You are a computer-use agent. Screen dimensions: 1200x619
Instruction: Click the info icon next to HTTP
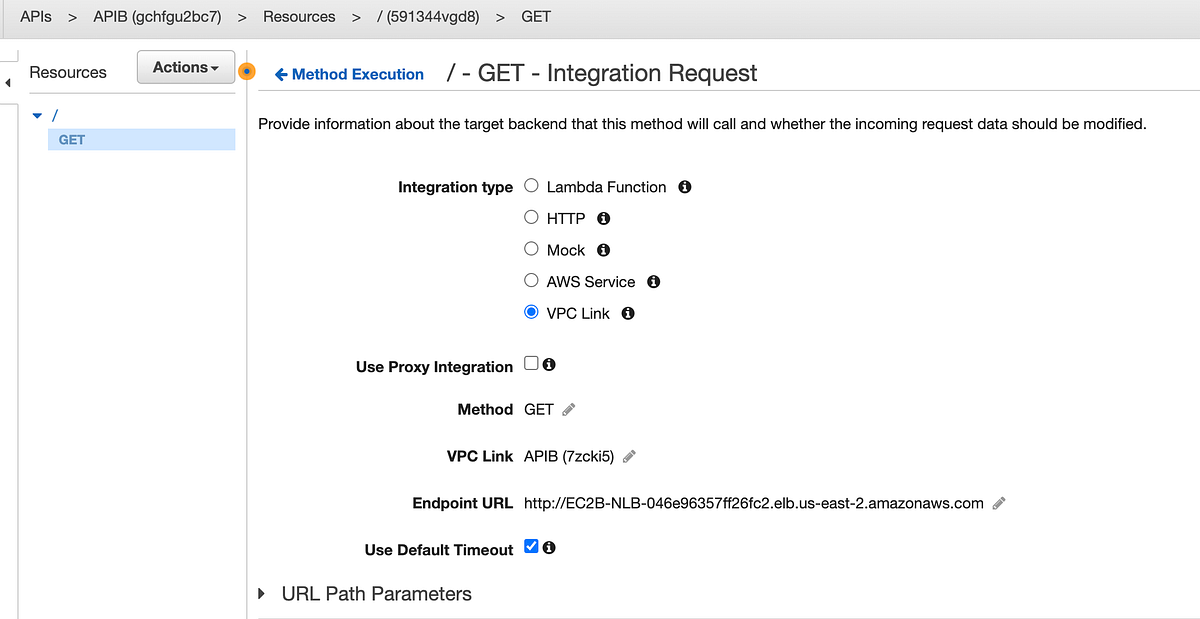pyautogui.click(x=603, y=217)
